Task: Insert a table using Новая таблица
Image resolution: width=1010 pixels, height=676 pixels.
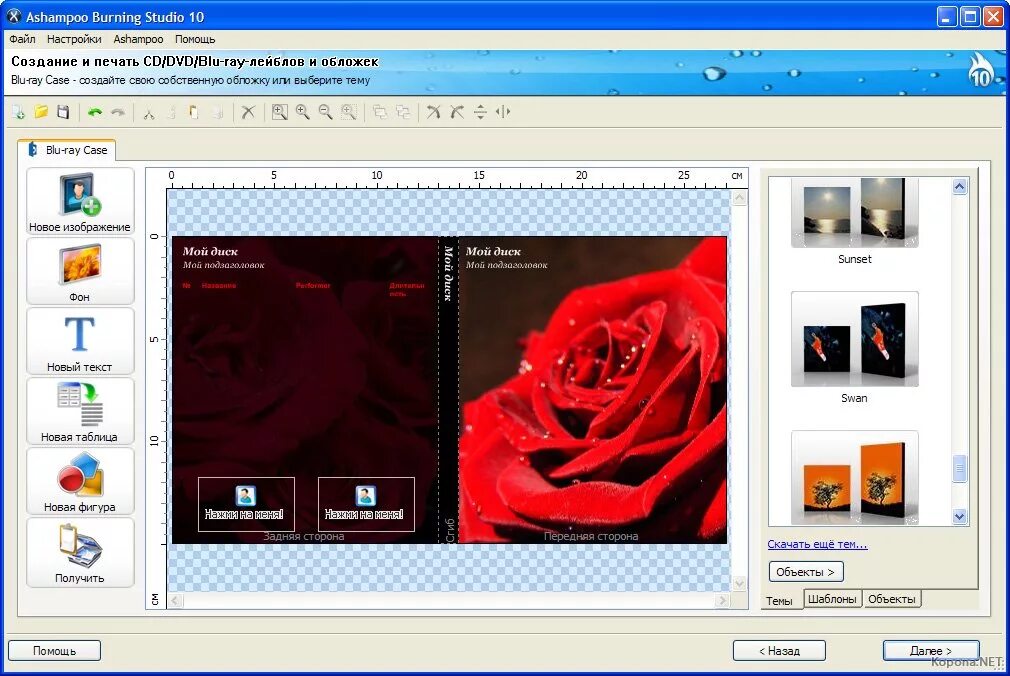Action: point(80,411)
